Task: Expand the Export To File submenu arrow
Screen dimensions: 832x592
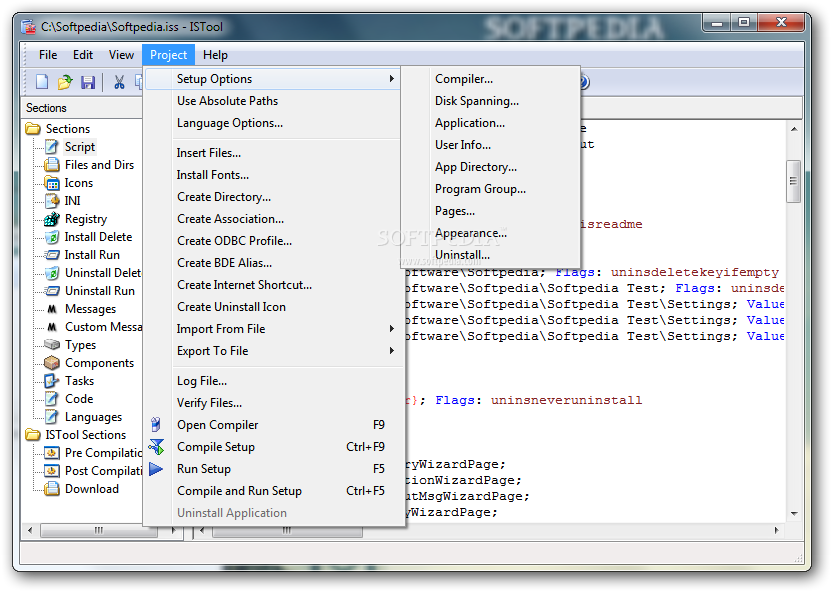Action: 392,351
